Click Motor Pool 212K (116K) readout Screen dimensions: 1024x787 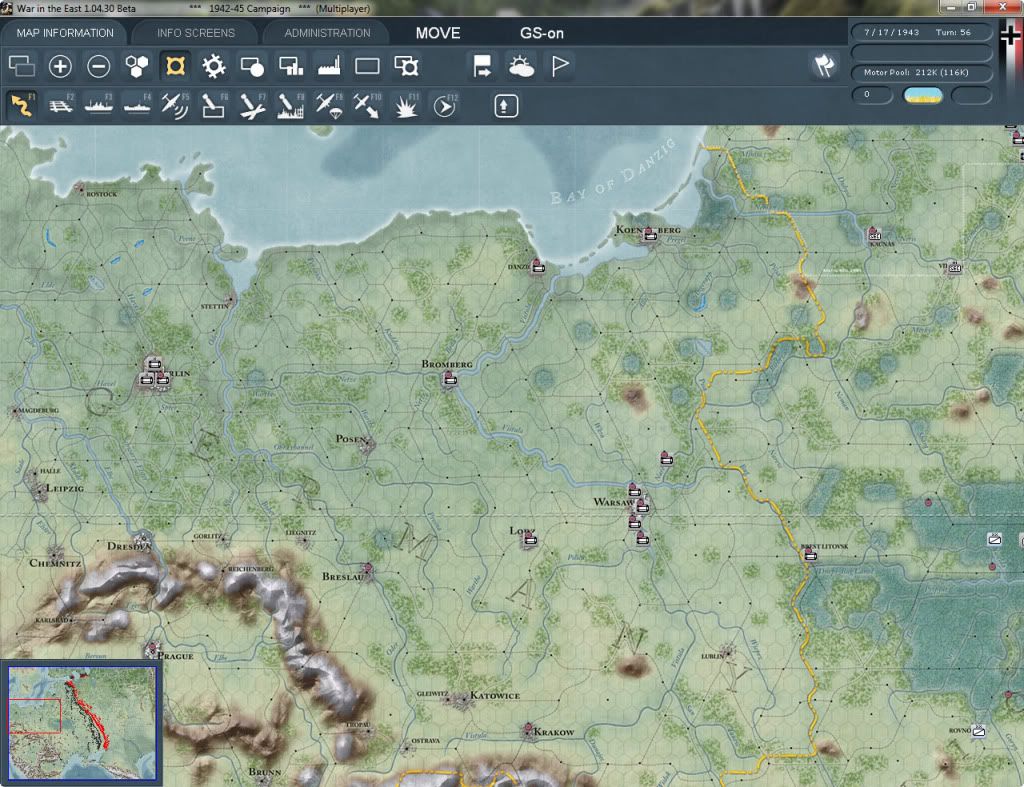coord(921,72)
